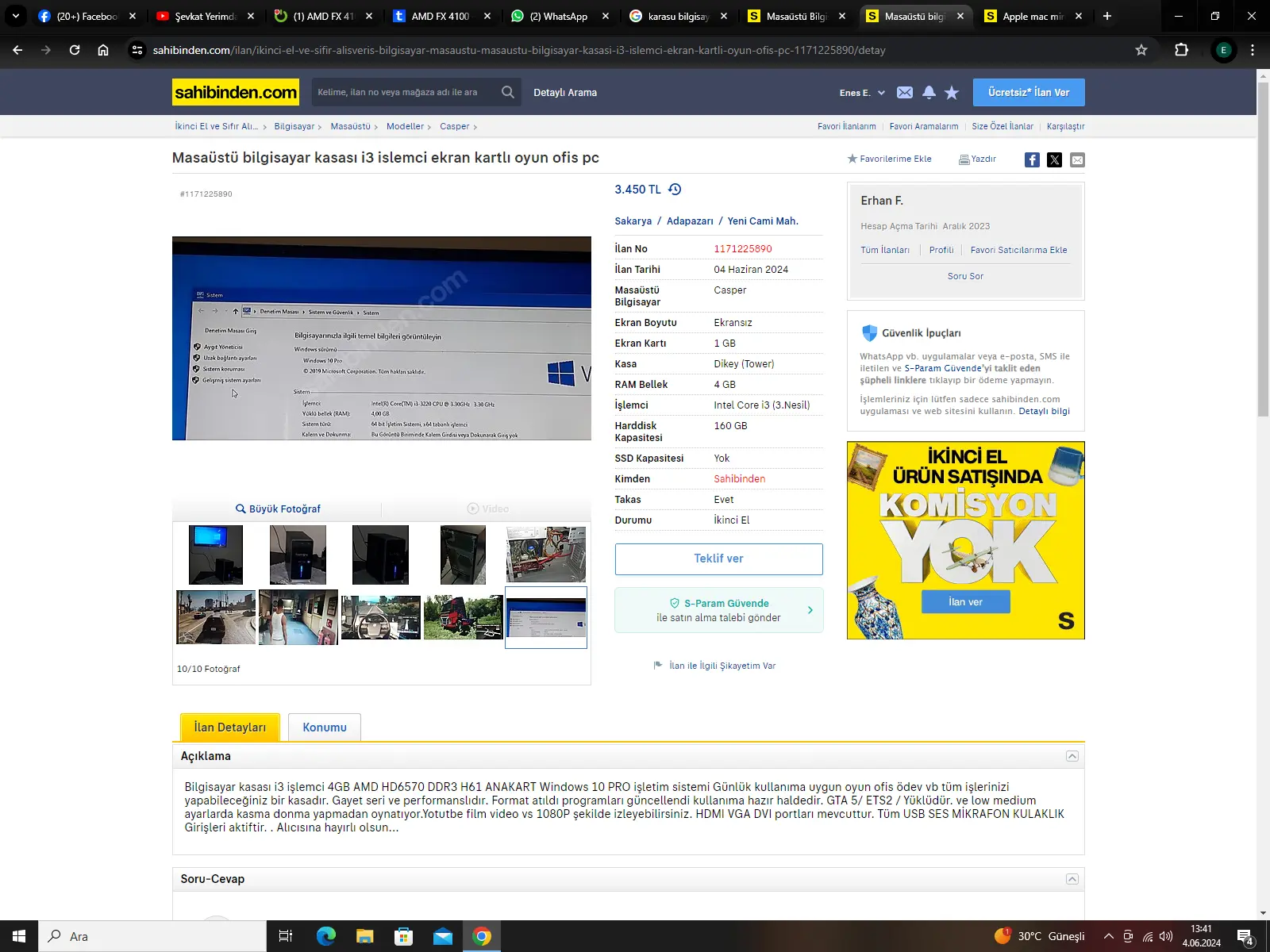Click İlan ile İlgili Şikayetim Var
The height and width of the screenshot is (952, 1270).
tap(714, 666)
